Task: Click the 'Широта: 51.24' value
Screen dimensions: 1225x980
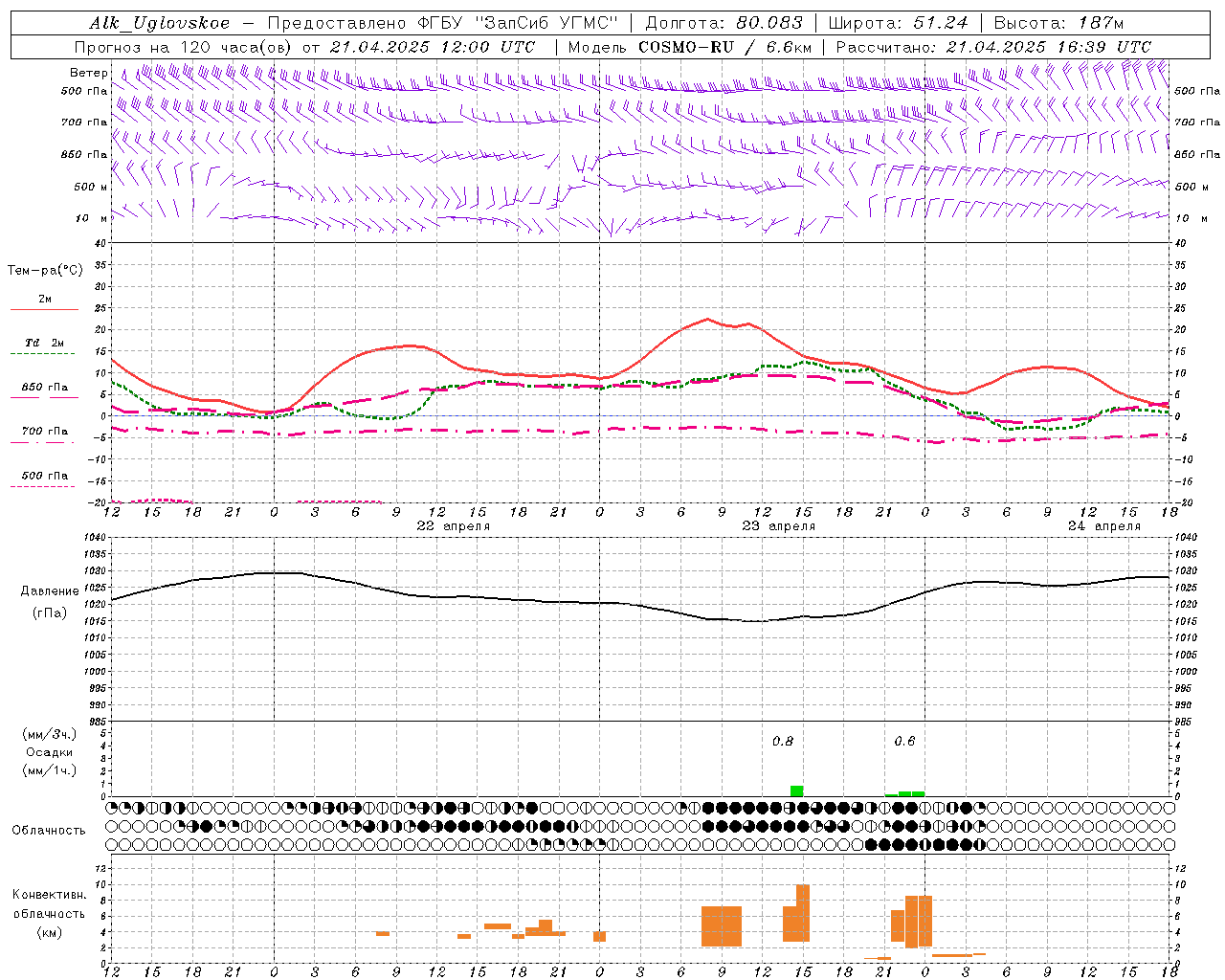Action: (x=898, y=23)
